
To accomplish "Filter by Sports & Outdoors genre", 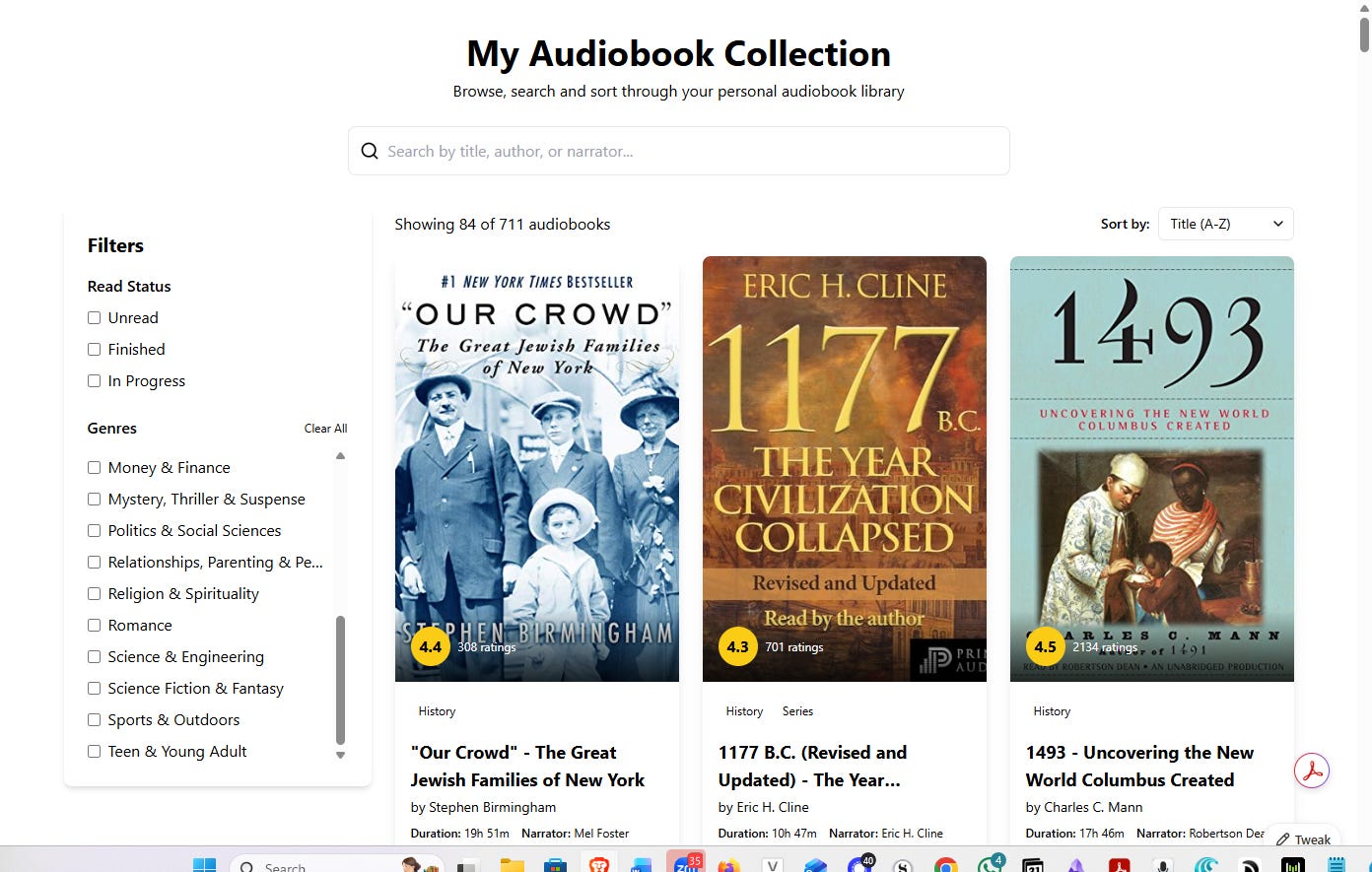I will (94, 719).
